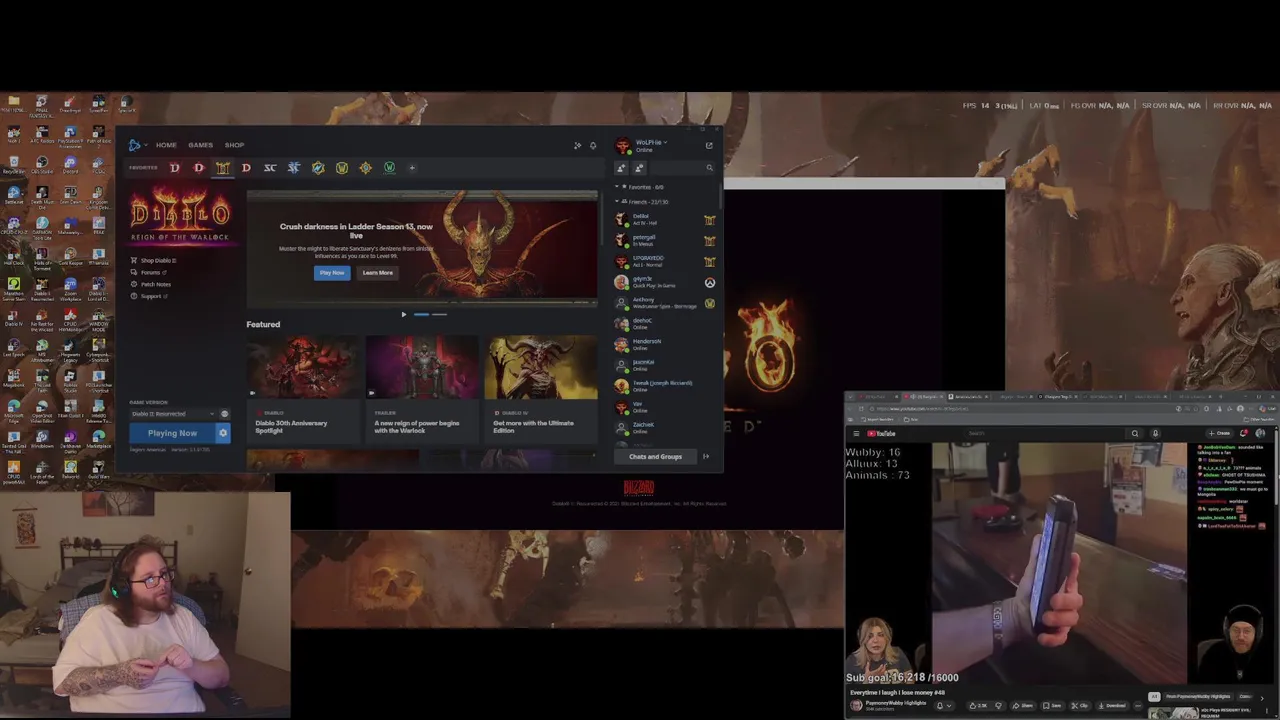Focus the YouTube search field

click(x=1044, y=433)
